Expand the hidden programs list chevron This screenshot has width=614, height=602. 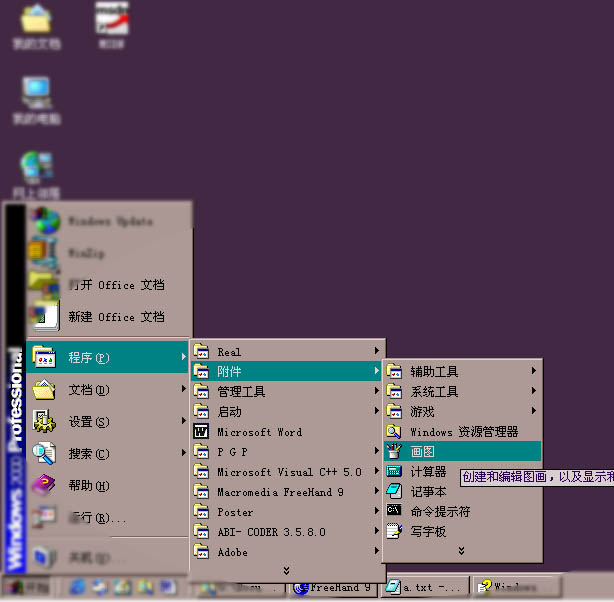tap(286, 570)
